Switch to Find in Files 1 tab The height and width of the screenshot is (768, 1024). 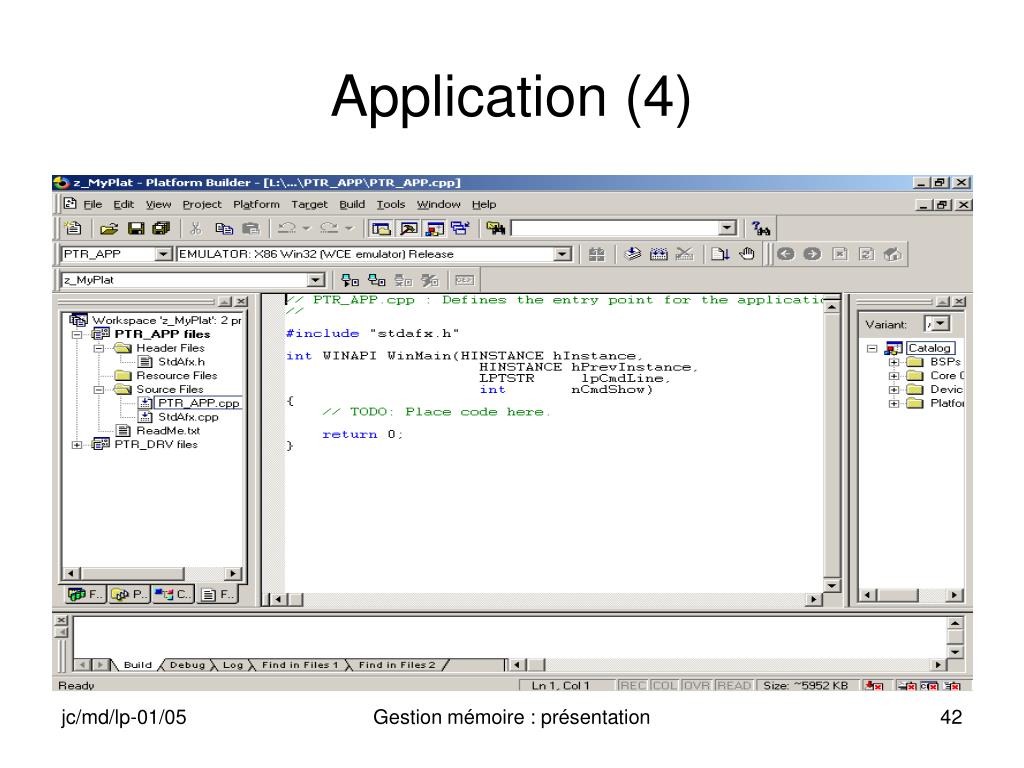[x=300, y=665]
